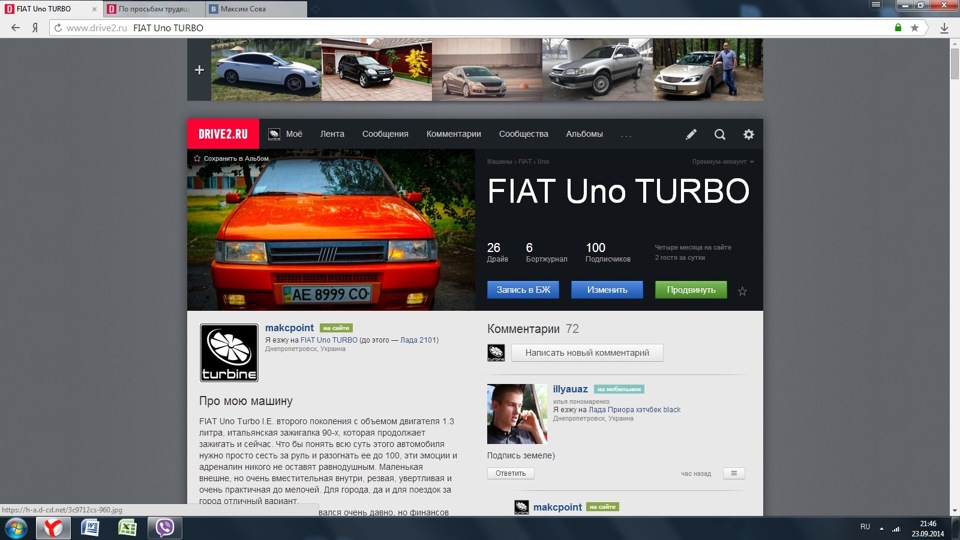Open the settings gear icon
960x540 pixels.
pyautogui.click(x=748, y=134)
